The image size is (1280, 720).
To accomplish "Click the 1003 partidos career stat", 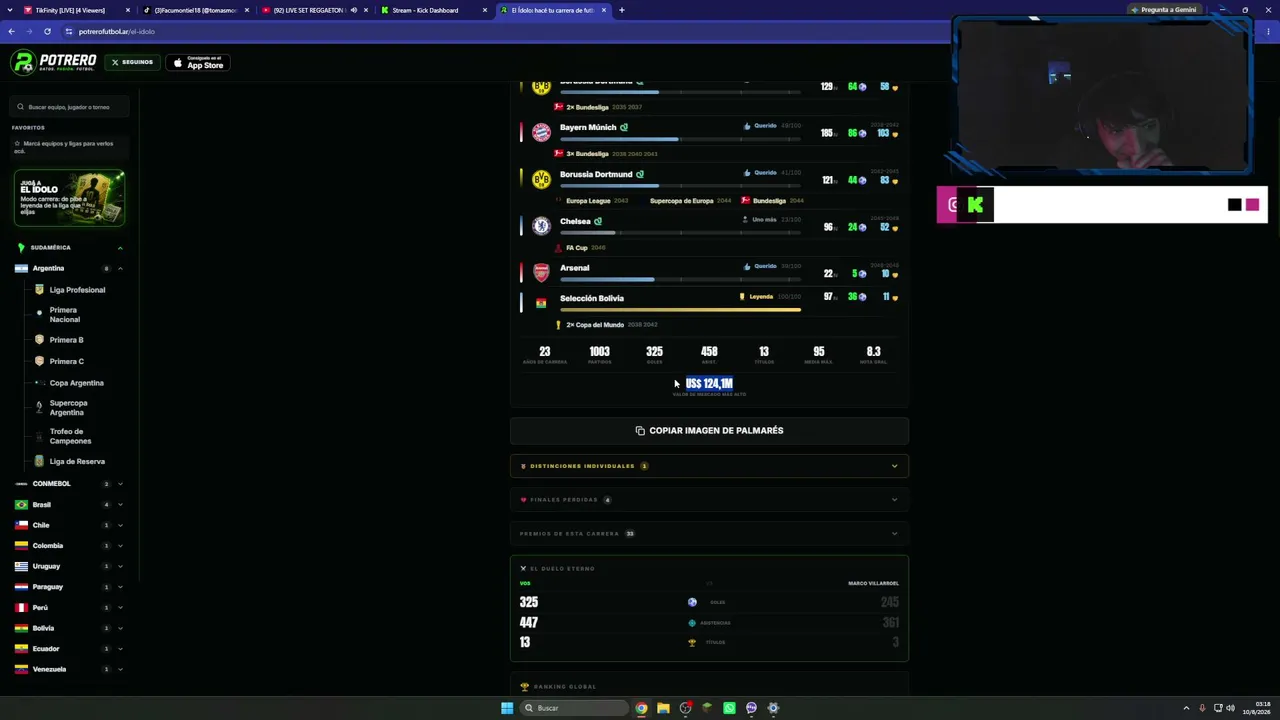I will coord(599,352).
